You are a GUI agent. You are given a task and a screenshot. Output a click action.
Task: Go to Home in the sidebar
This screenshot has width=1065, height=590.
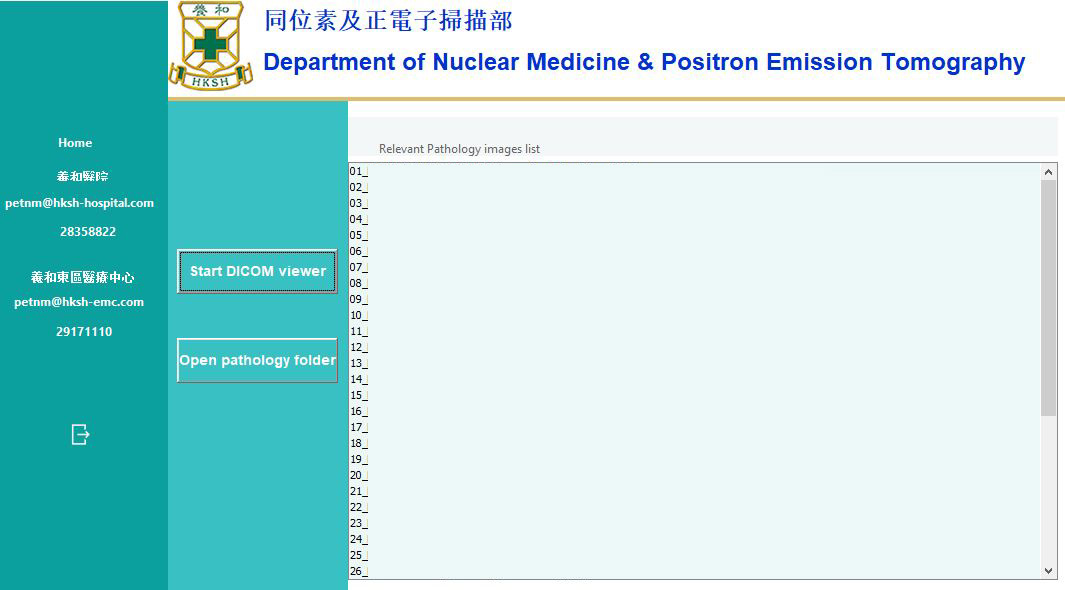tap(75, 143)
